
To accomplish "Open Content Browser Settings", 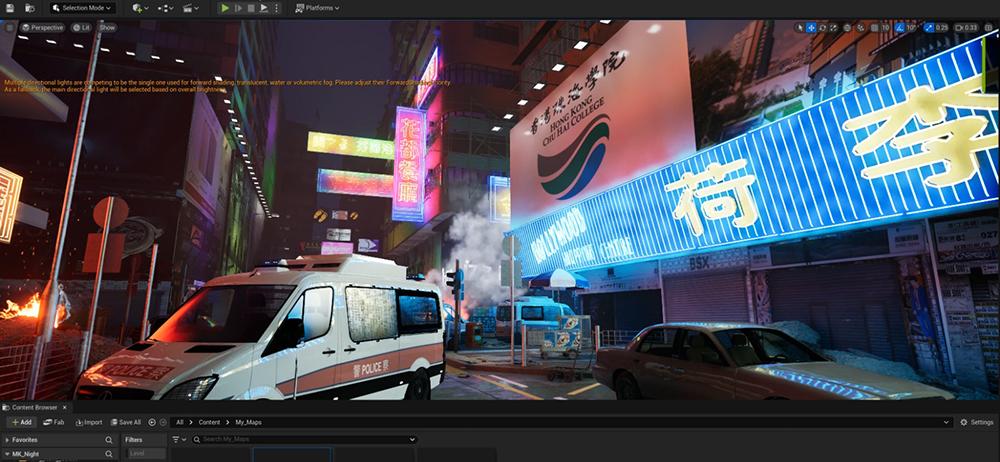I will (x=977, y=422).
